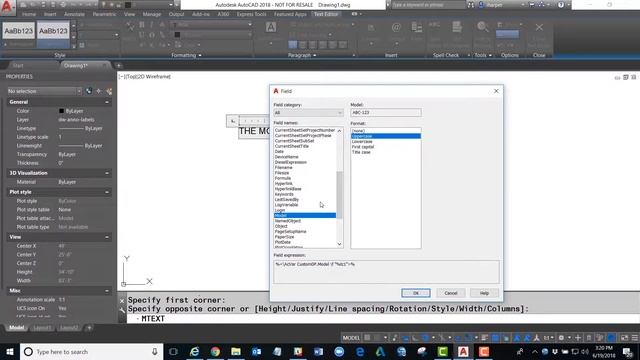The width and height of the screenshot is (640, 360).
Task: Click the AutoCAD application menu icon
Action: tap(7, 7)
